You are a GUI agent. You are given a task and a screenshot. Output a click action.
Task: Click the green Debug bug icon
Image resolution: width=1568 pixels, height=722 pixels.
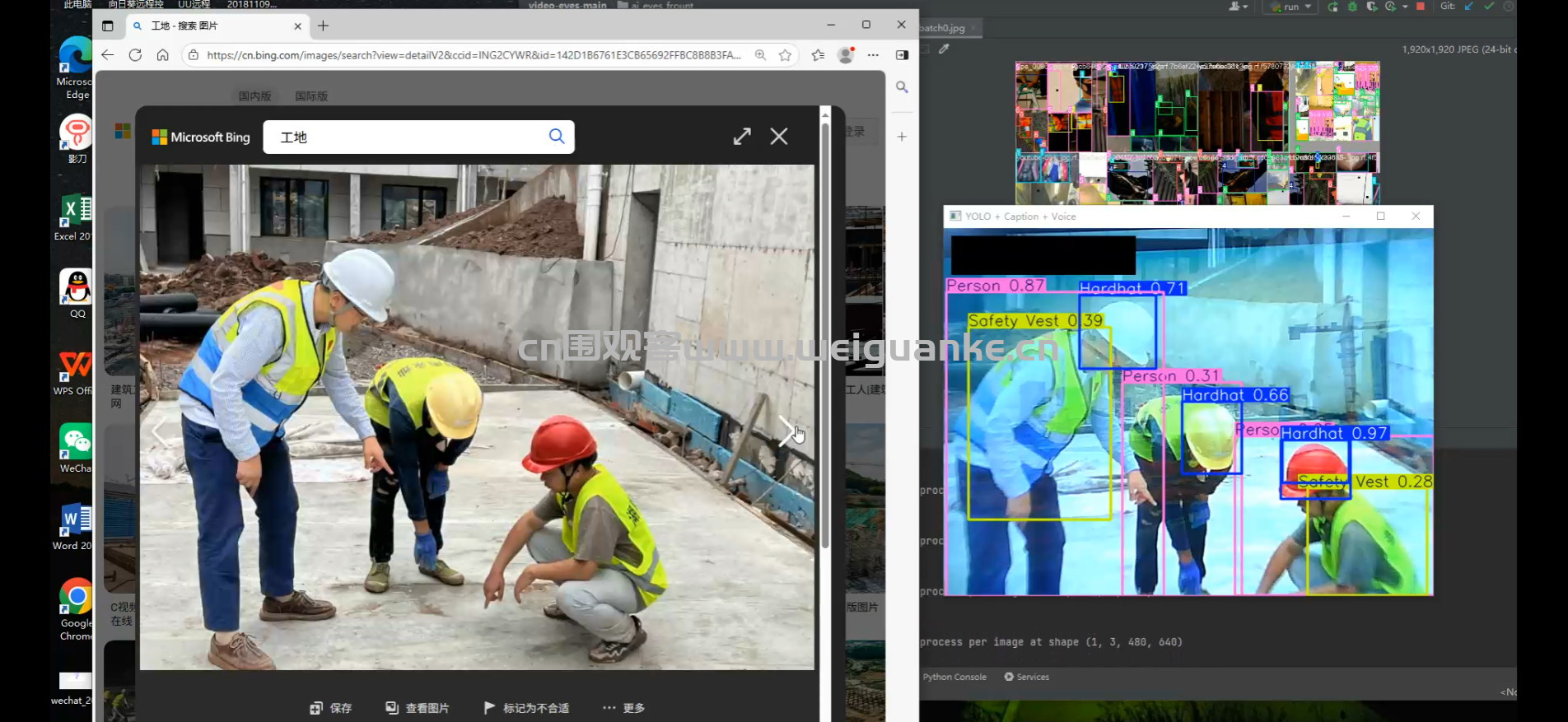click(x=1352, y=7)
